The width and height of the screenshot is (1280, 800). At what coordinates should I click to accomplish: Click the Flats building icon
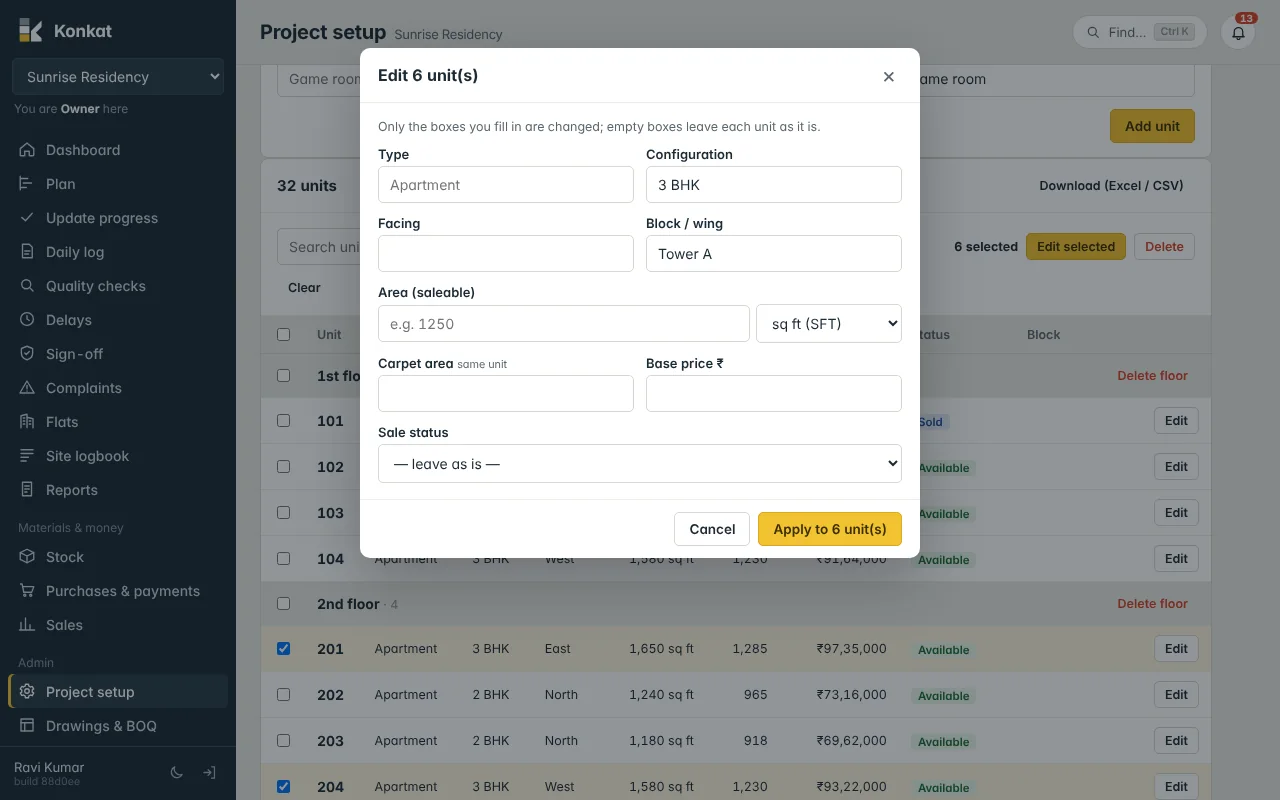pos(27,422)
